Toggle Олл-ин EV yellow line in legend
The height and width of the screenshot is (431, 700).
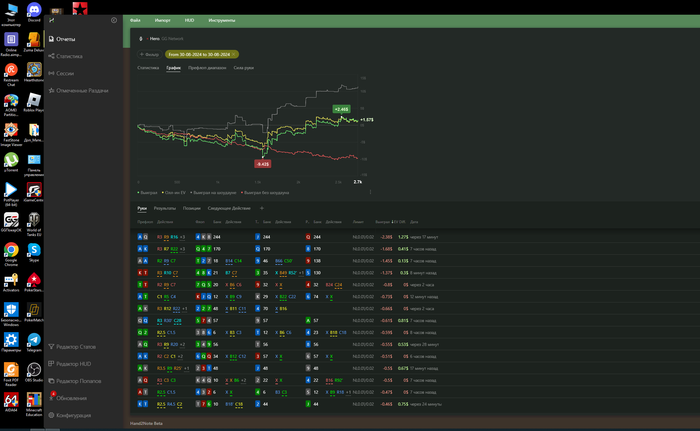click(x=174, y=192)
